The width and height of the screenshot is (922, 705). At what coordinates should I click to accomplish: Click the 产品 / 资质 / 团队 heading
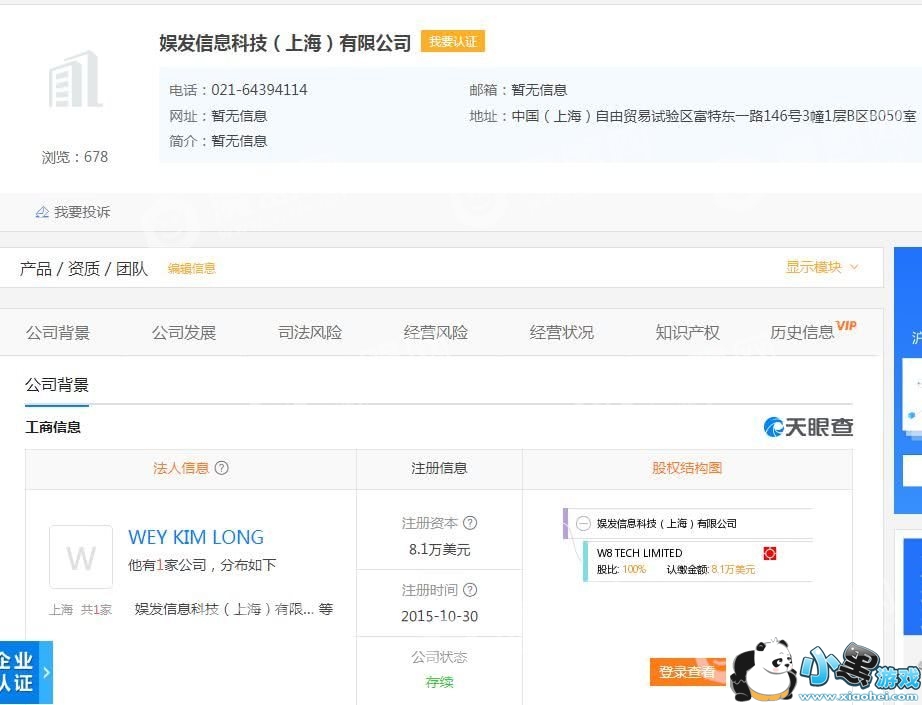(x=83, y=269)
